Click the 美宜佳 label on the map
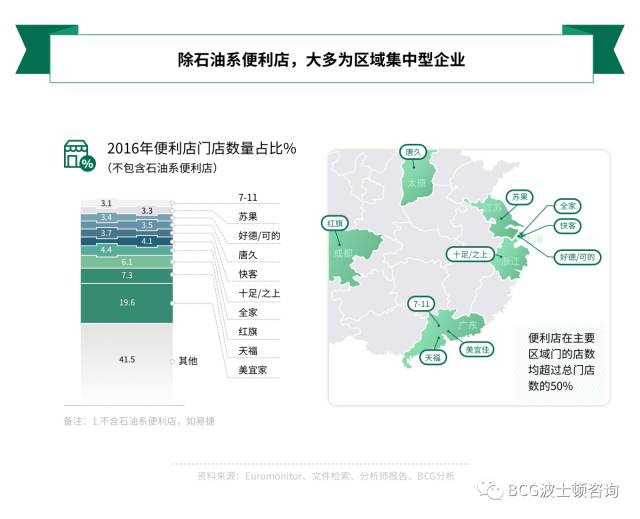The image size is (640, 519). [x=476, y=350]
